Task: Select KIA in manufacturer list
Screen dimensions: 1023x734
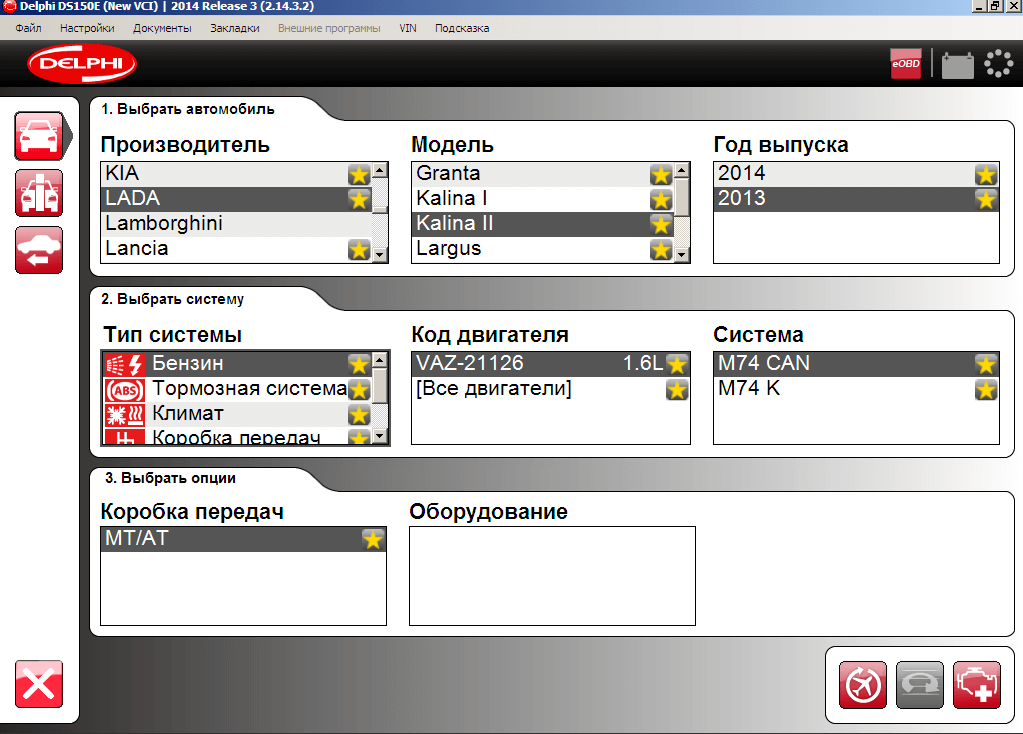Action: [237, 174]
